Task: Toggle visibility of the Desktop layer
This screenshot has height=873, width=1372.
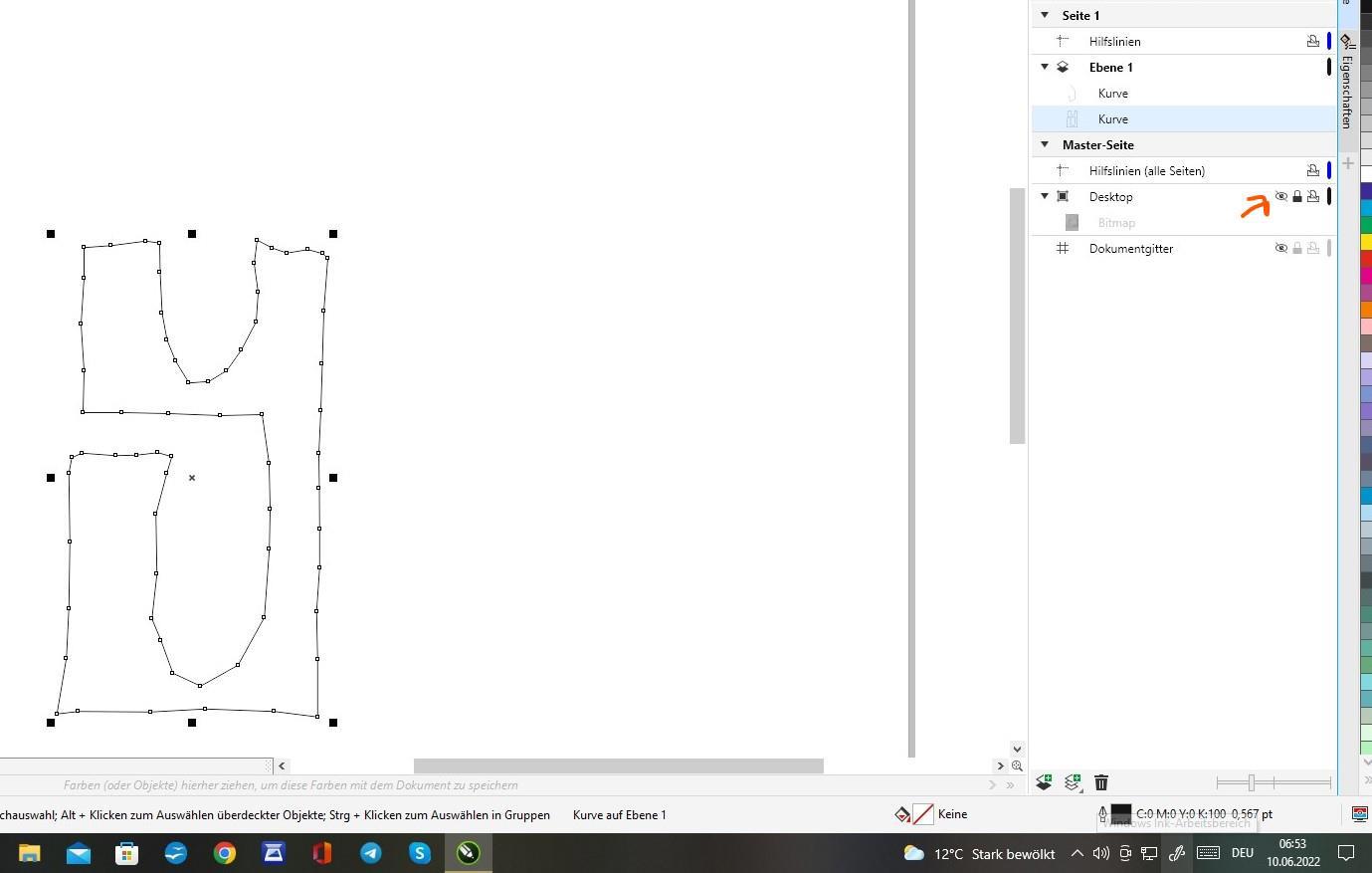Action: pyautogui.click(x=1281, y=196)
